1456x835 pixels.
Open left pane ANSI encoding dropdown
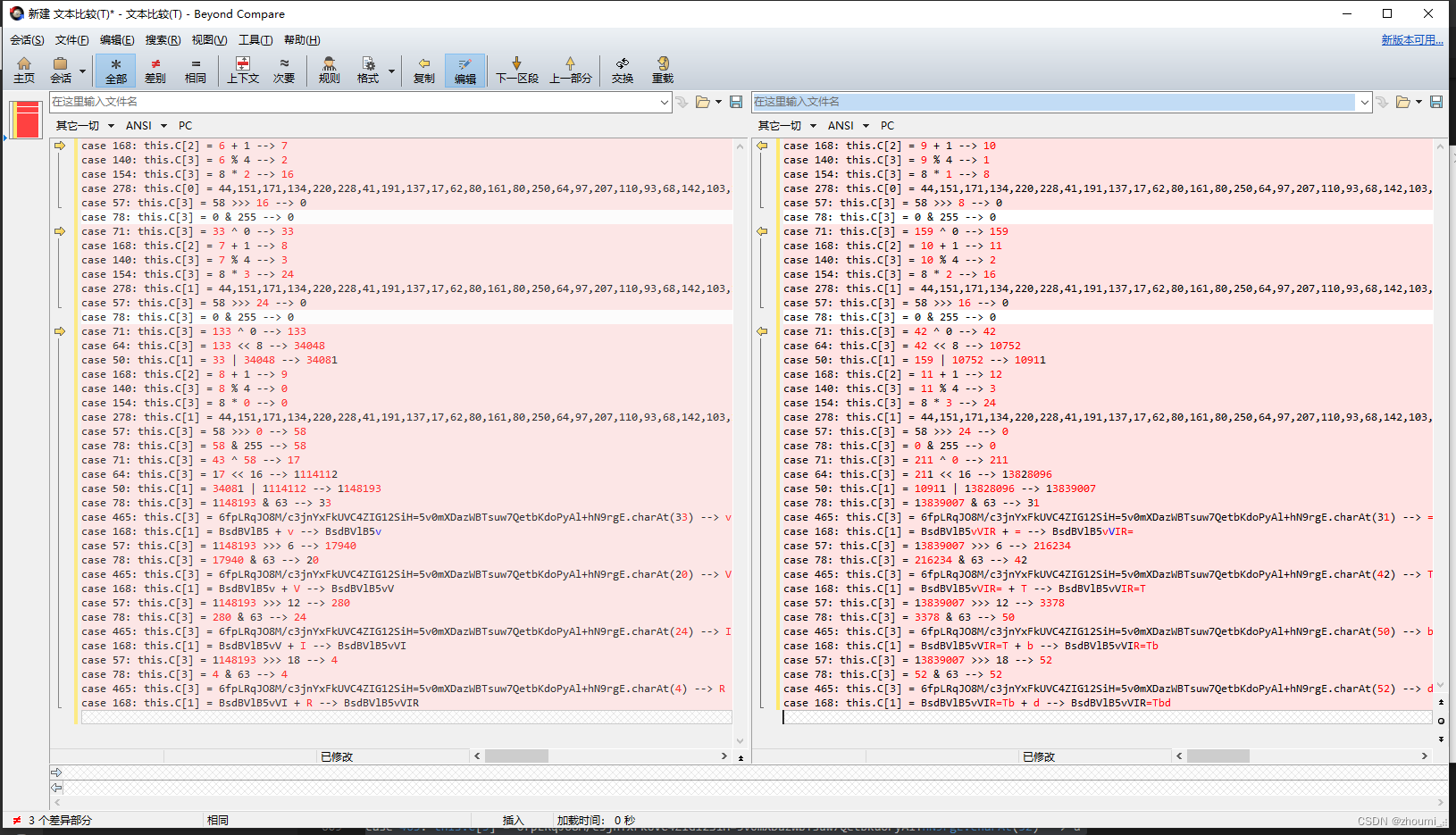(x=146, y=126)
